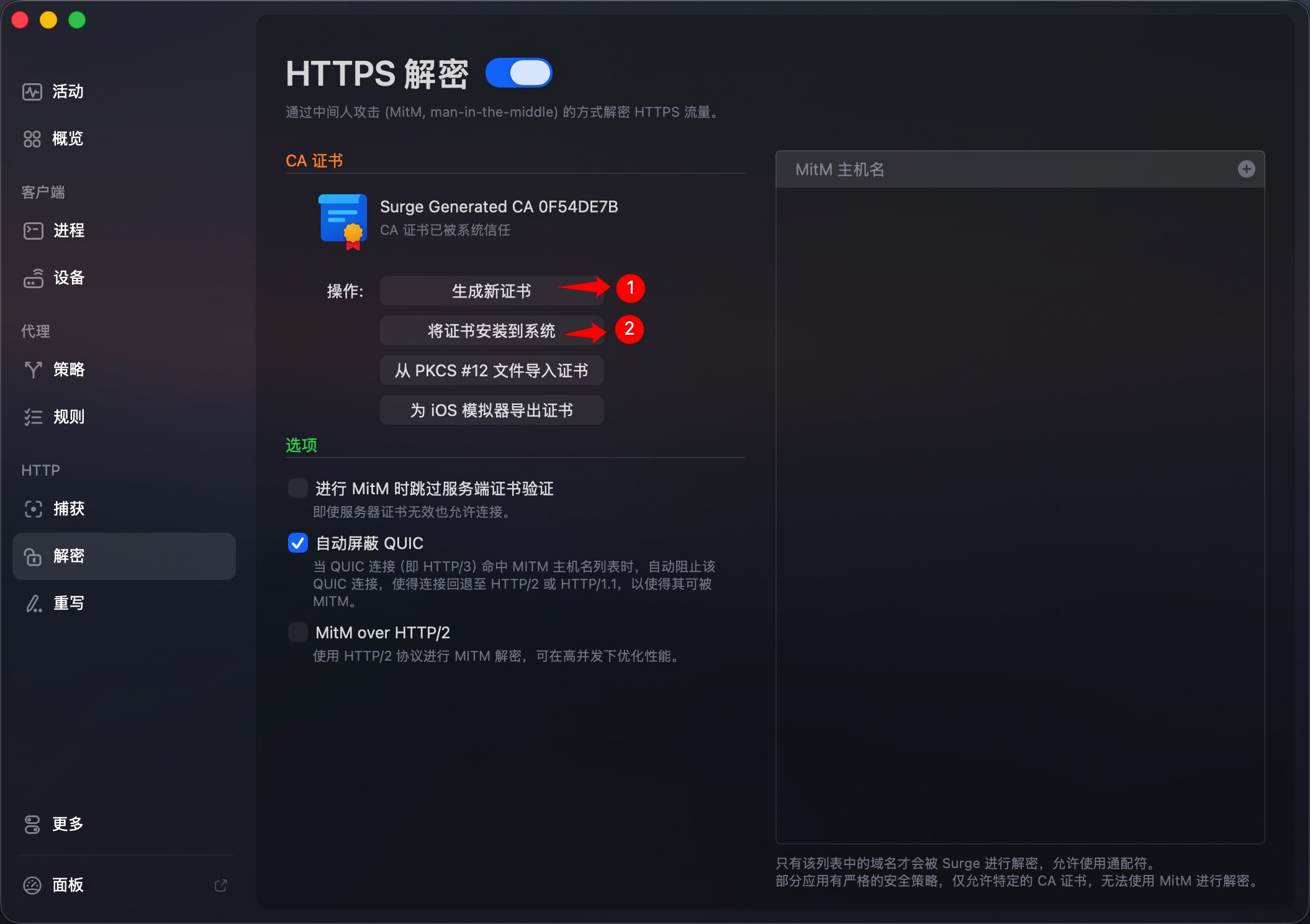The width and height of the screenshot is (1310, 924).
Task: Add a MitM hostname with plus icon
Action: [x=1246, y=169]
